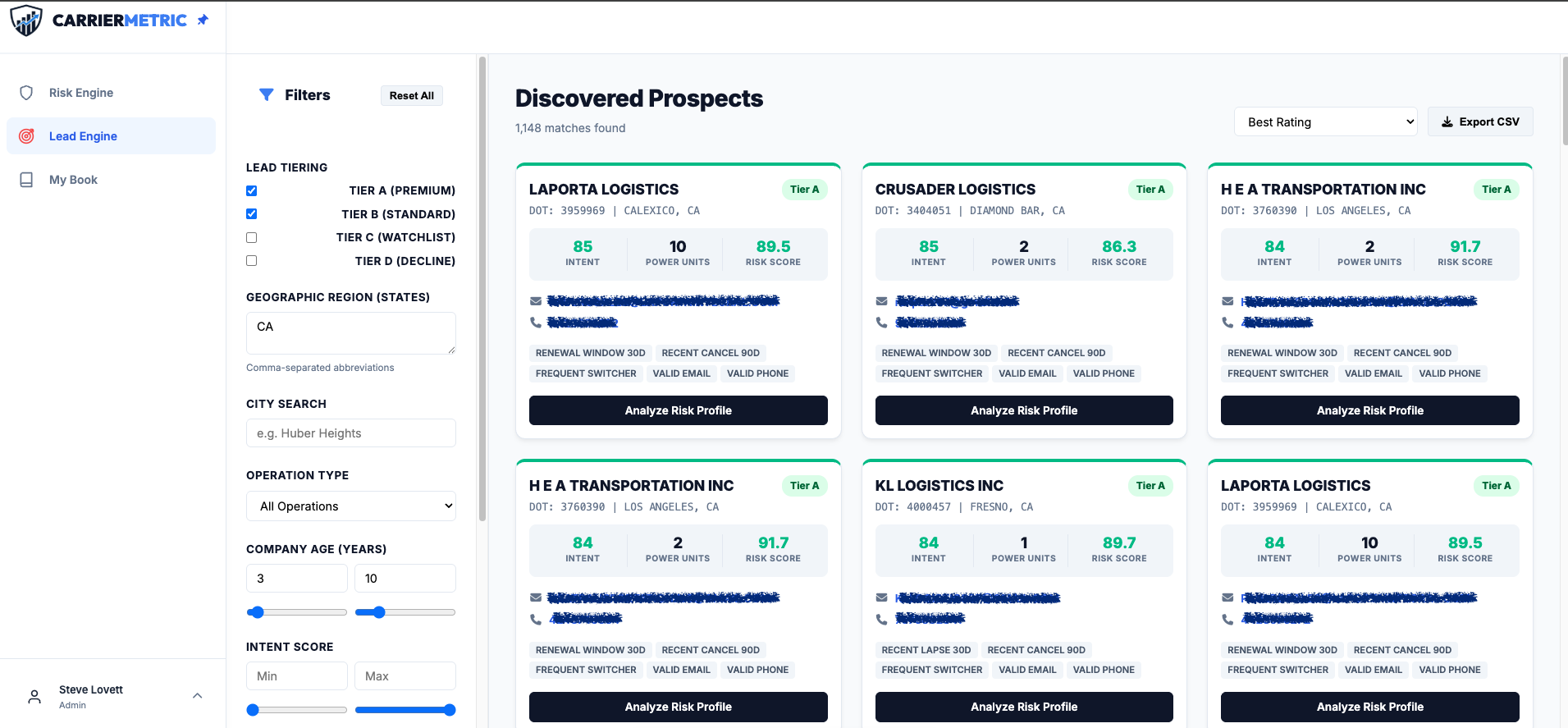Click FREQUENT SWITCHER tag on CRUSADER LOGISTICS card
Image resolution: width=1568 pixels, height=728 pixels.
click(932, 373)
